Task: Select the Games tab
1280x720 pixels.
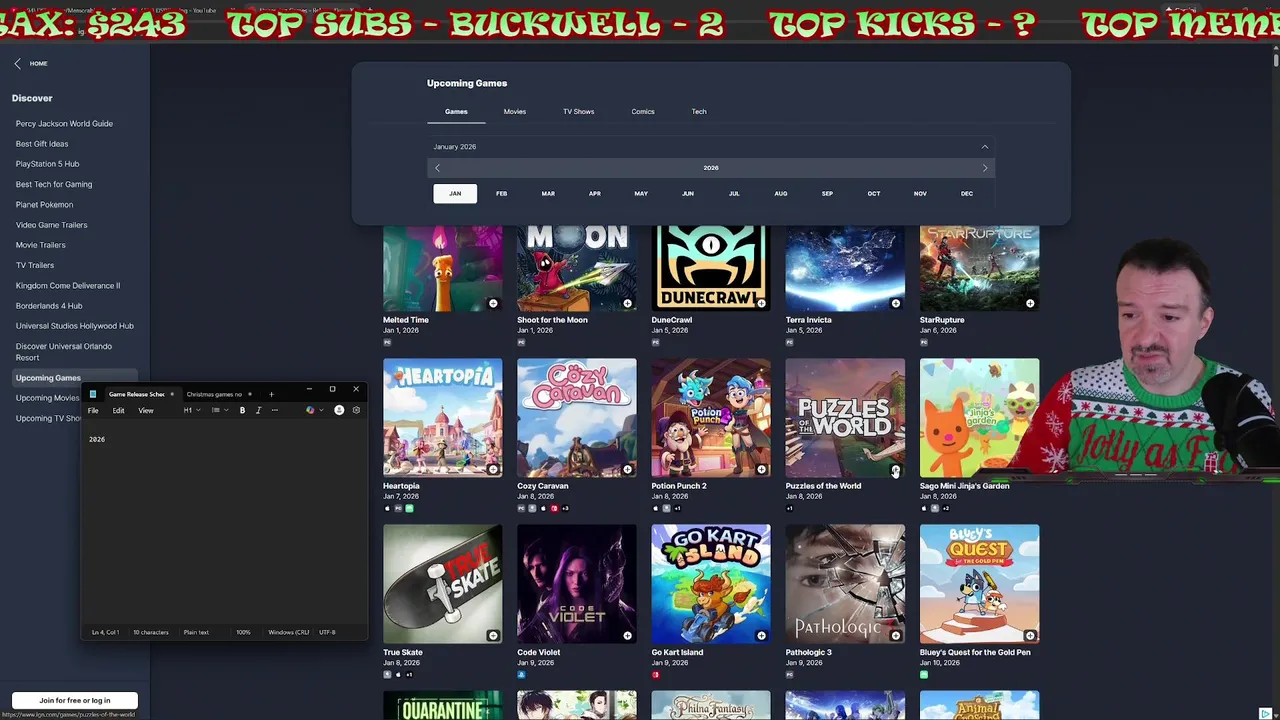Action: pyautogui.click(x=456, y=112)
